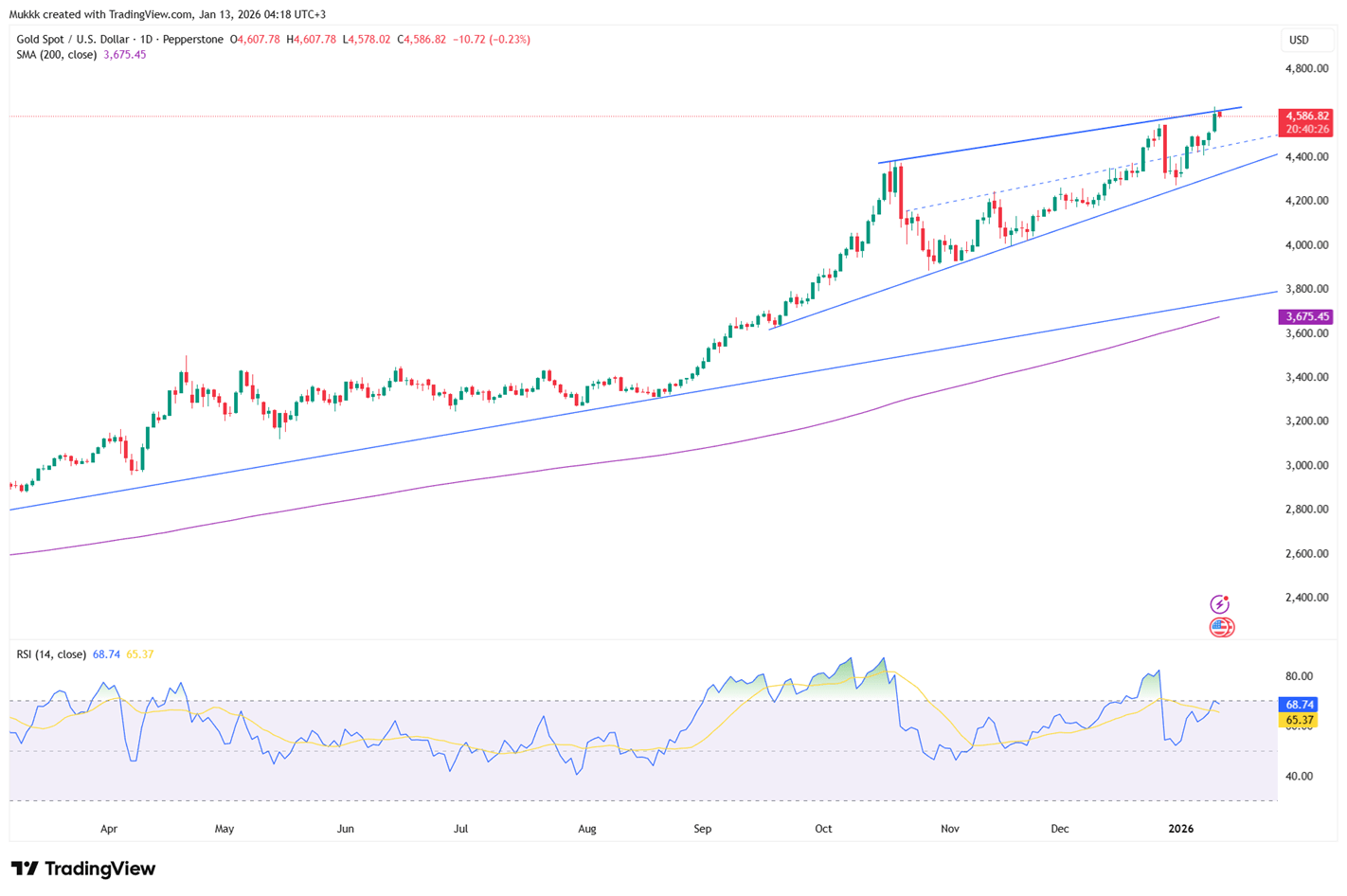
Task: Click the Sep label on the time axis
Action: pos(702,829)
